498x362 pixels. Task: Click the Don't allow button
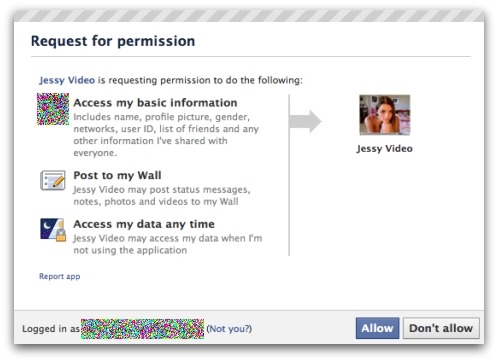tap(441, 328)
